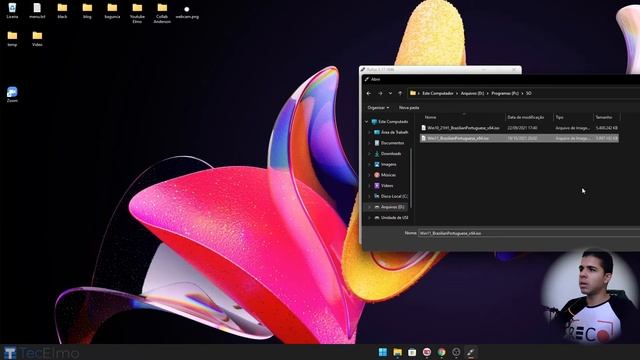This screenshot has width=640, height=360.
Task: Expand the Área de Trabalho node
Action: pyautogui.click(x=369, y=132)
